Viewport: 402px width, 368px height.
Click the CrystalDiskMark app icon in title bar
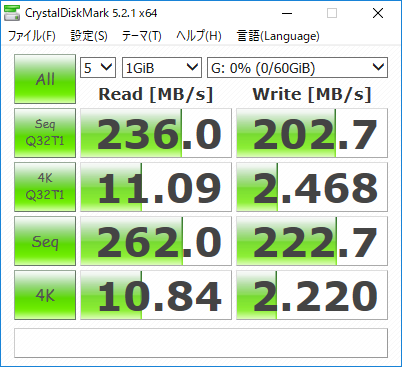point(12,13)
